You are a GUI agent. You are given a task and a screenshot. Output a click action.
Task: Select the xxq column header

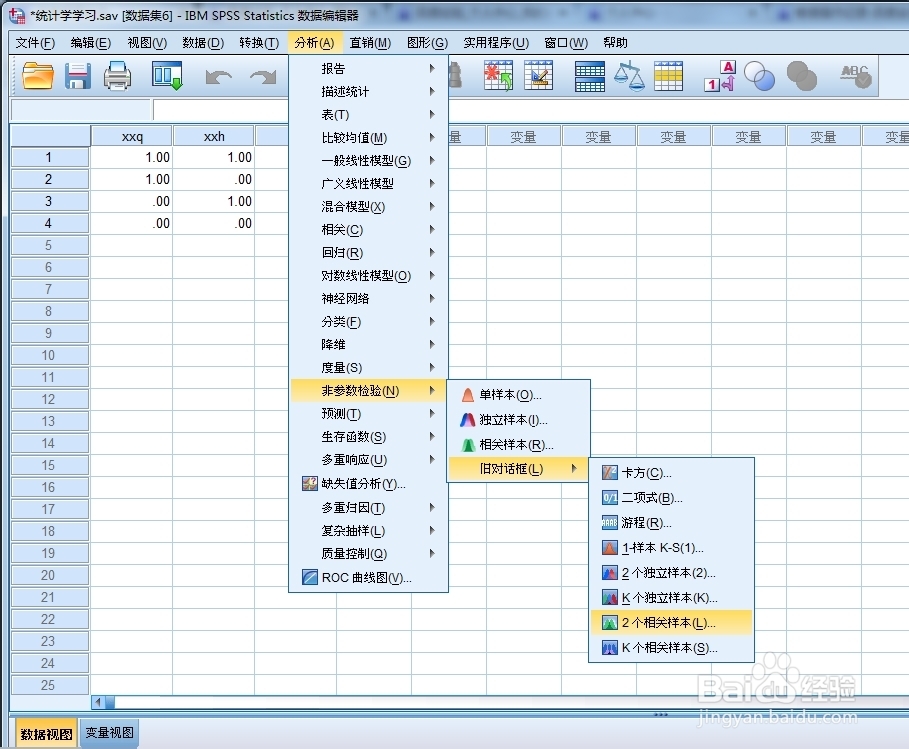(132, 136)
